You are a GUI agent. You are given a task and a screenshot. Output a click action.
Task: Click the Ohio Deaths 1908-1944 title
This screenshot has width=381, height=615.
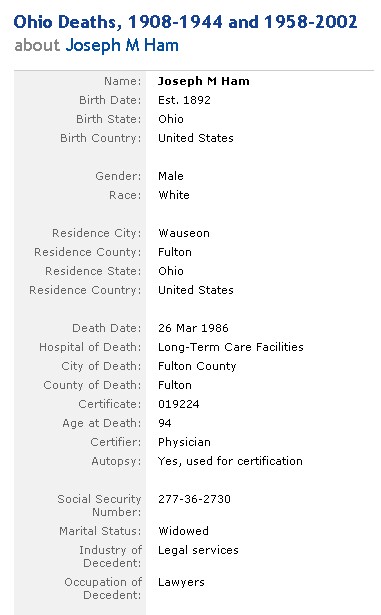coord(185,22)
